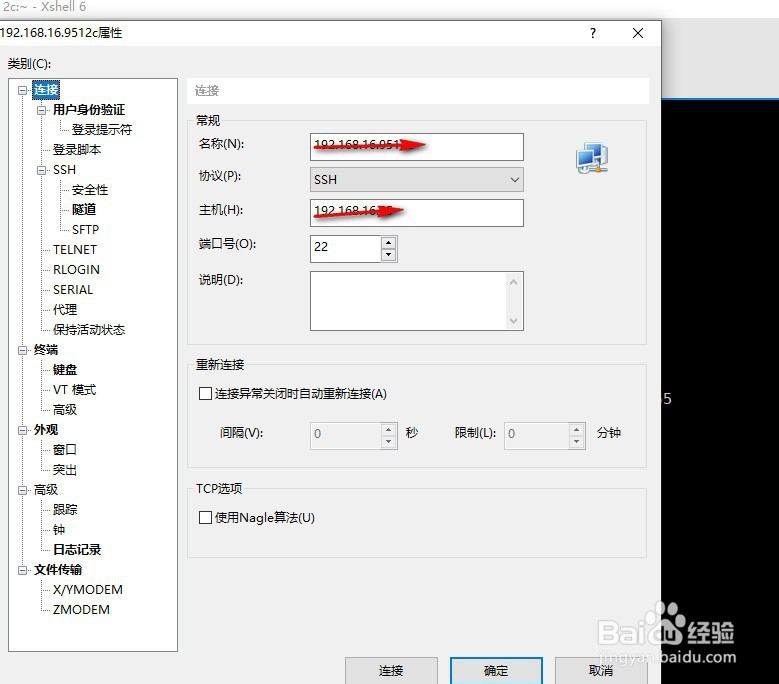Viewport: 779px width, 684px height.
Task: Select SERIAL in the tree
Action: click(x=73, y=290)
